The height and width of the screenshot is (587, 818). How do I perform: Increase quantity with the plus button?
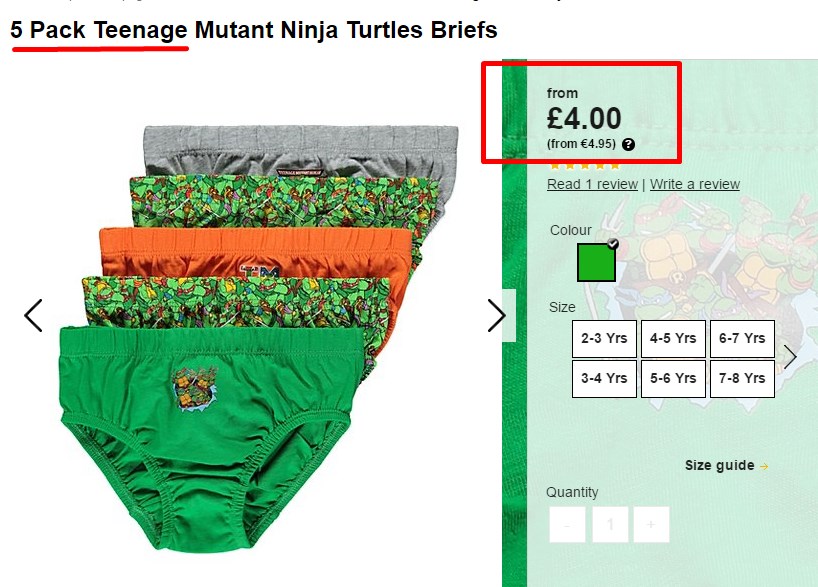coord(651,524)
